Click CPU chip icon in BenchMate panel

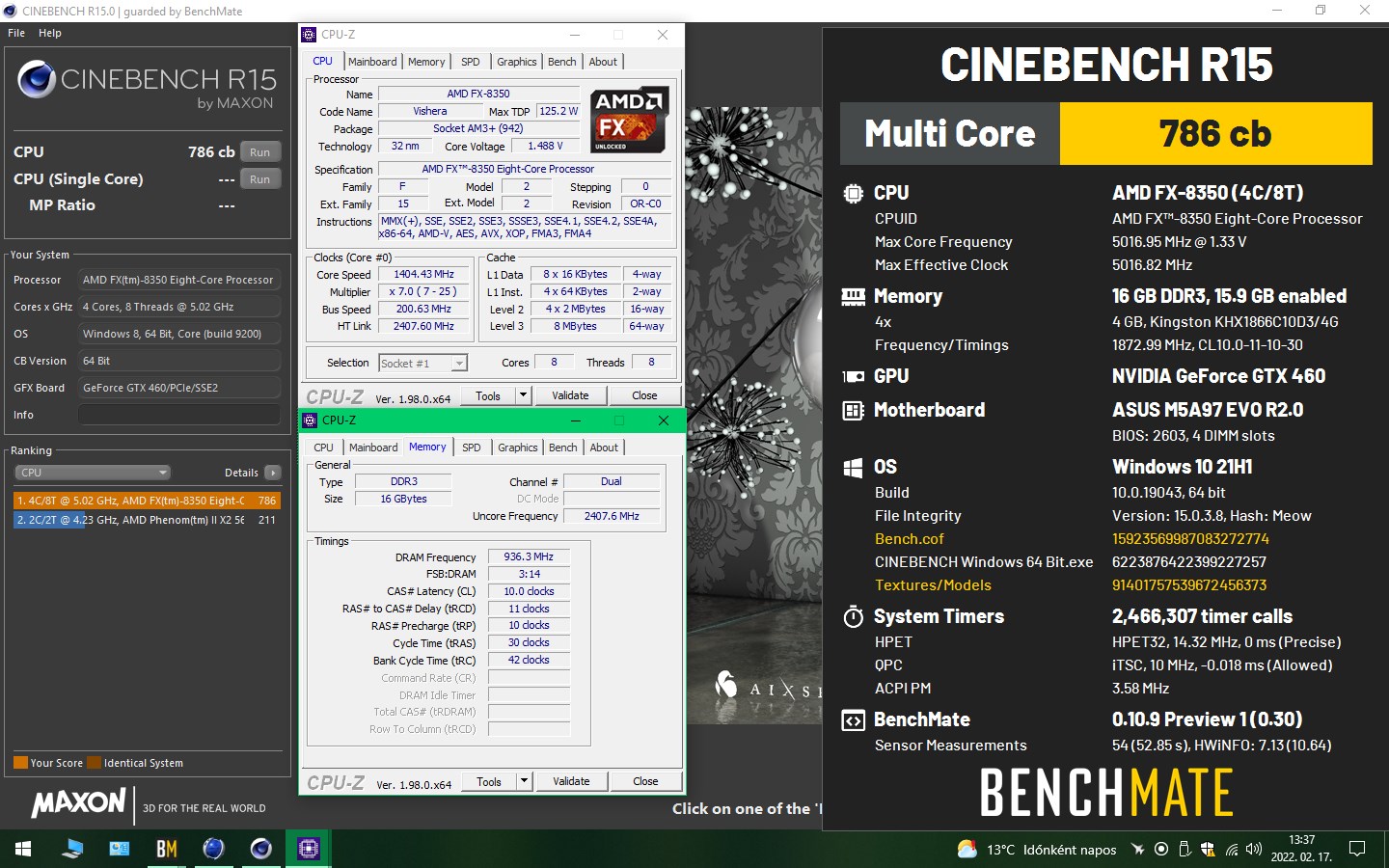853,193
